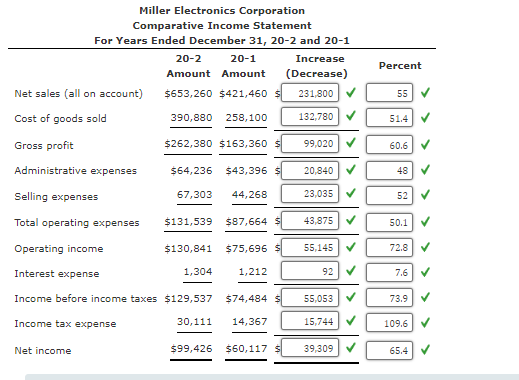Click Net income percent field 65.4
Image resolution: width=519 pixels, height=380 pixels.
(389, 350)
